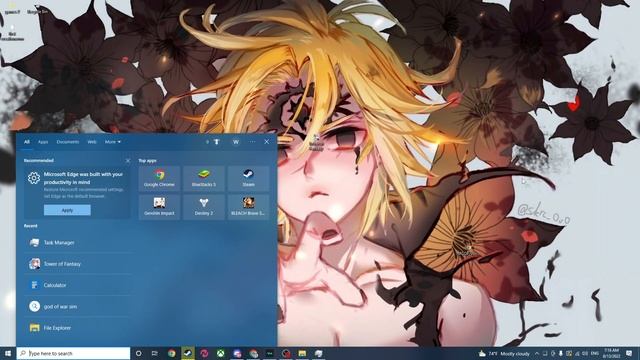Open File Explorer from Recent list
Viewport: 640px width, 360px height.
click(78, 328)
